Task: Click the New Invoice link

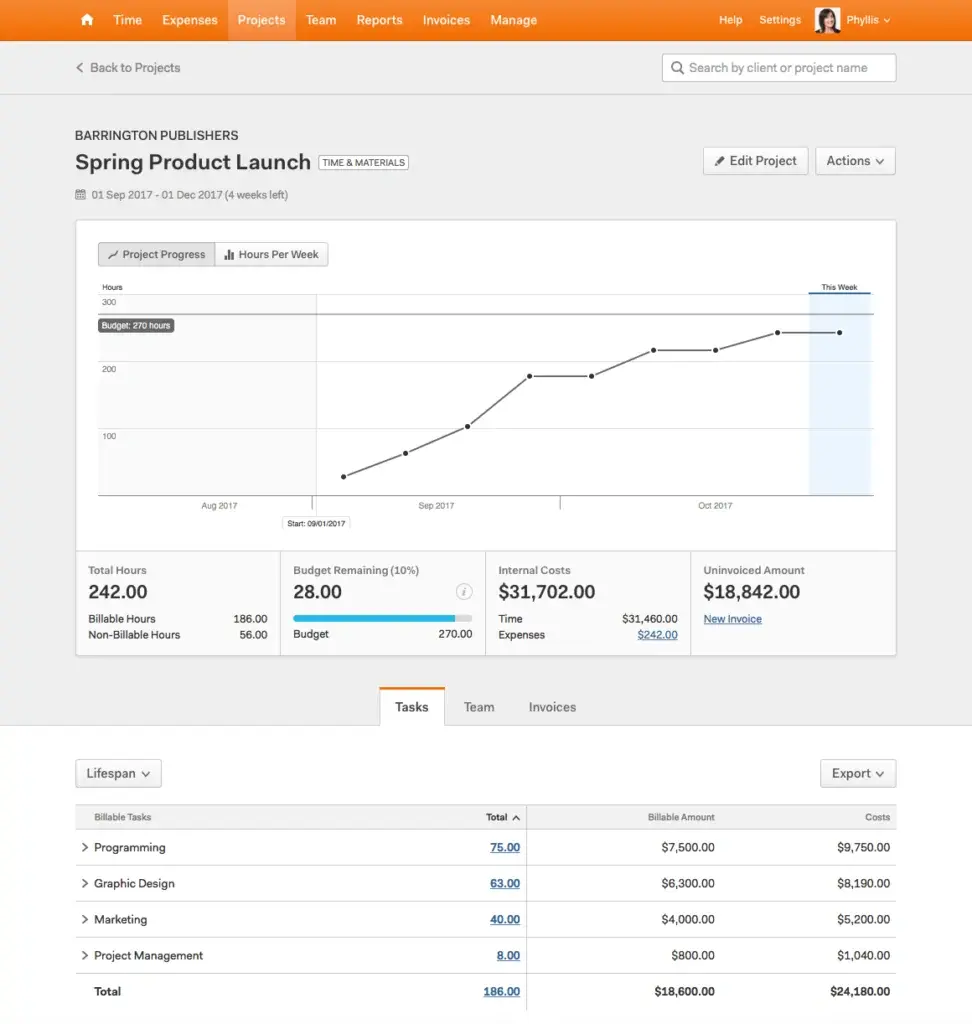Action: [732, 619]
